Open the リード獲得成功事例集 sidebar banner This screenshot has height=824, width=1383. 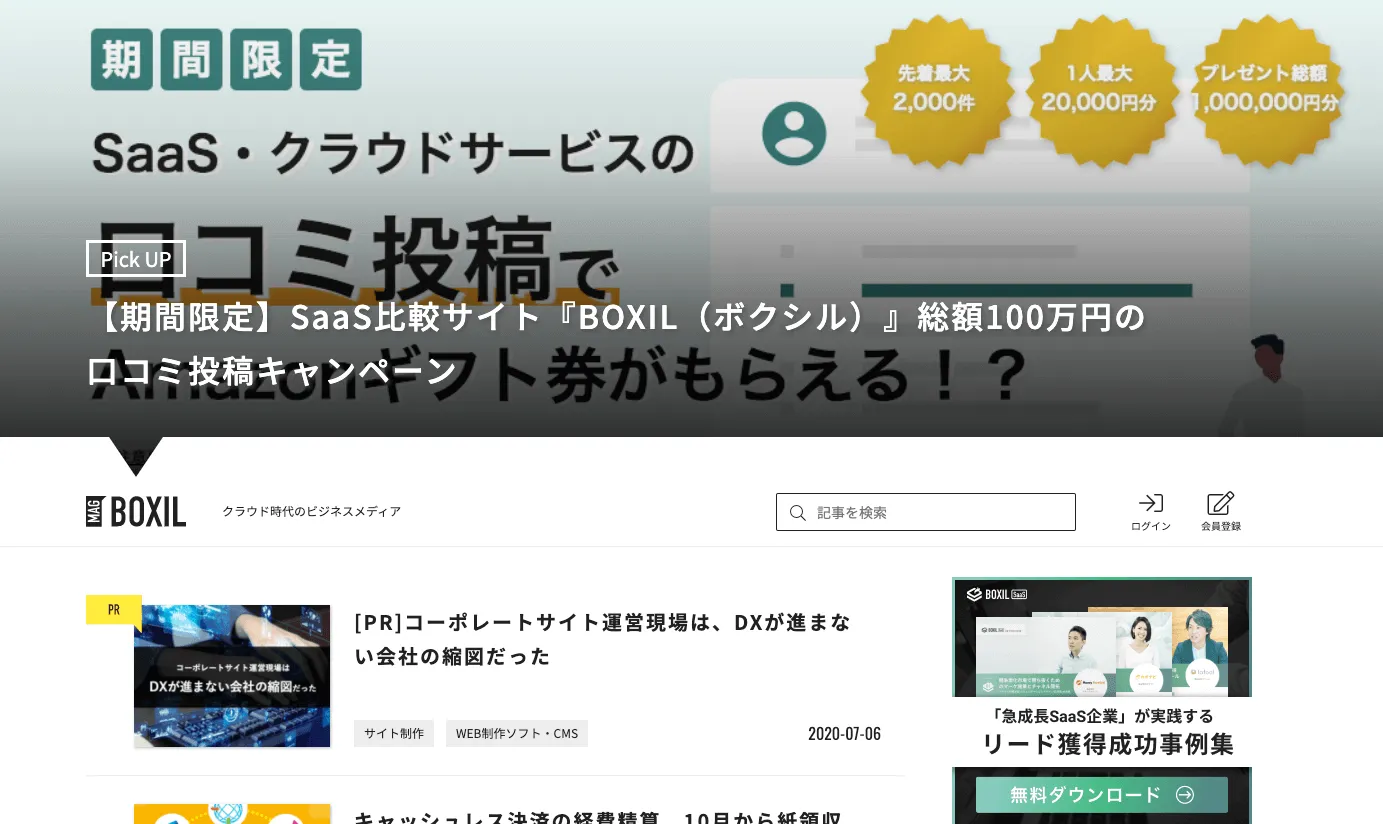click(x=1102, y=700)
